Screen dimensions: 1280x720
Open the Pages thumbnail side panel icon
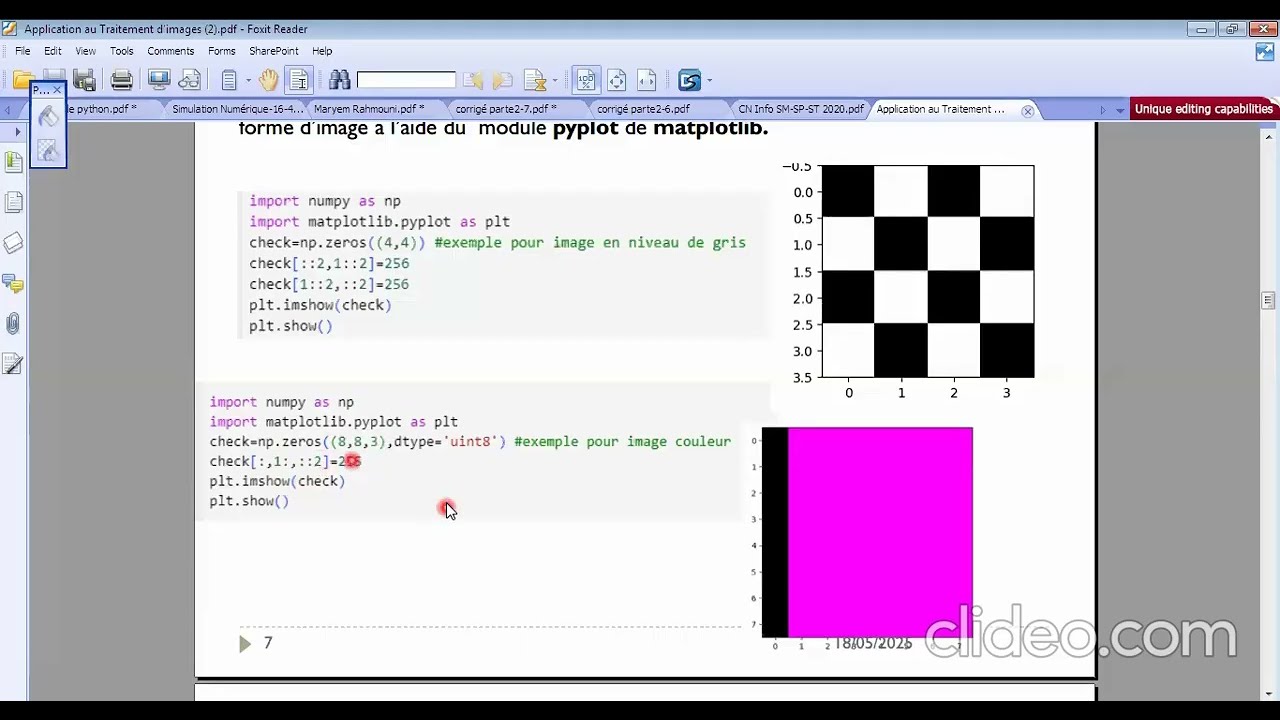[x=13, y=203]
